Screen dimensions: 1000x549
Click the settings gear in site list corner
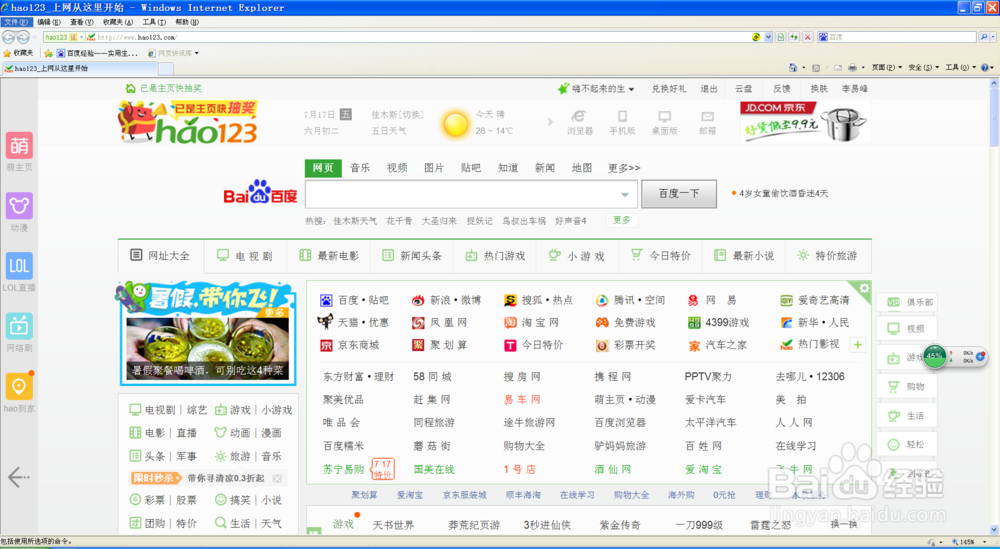click(864, 288)
